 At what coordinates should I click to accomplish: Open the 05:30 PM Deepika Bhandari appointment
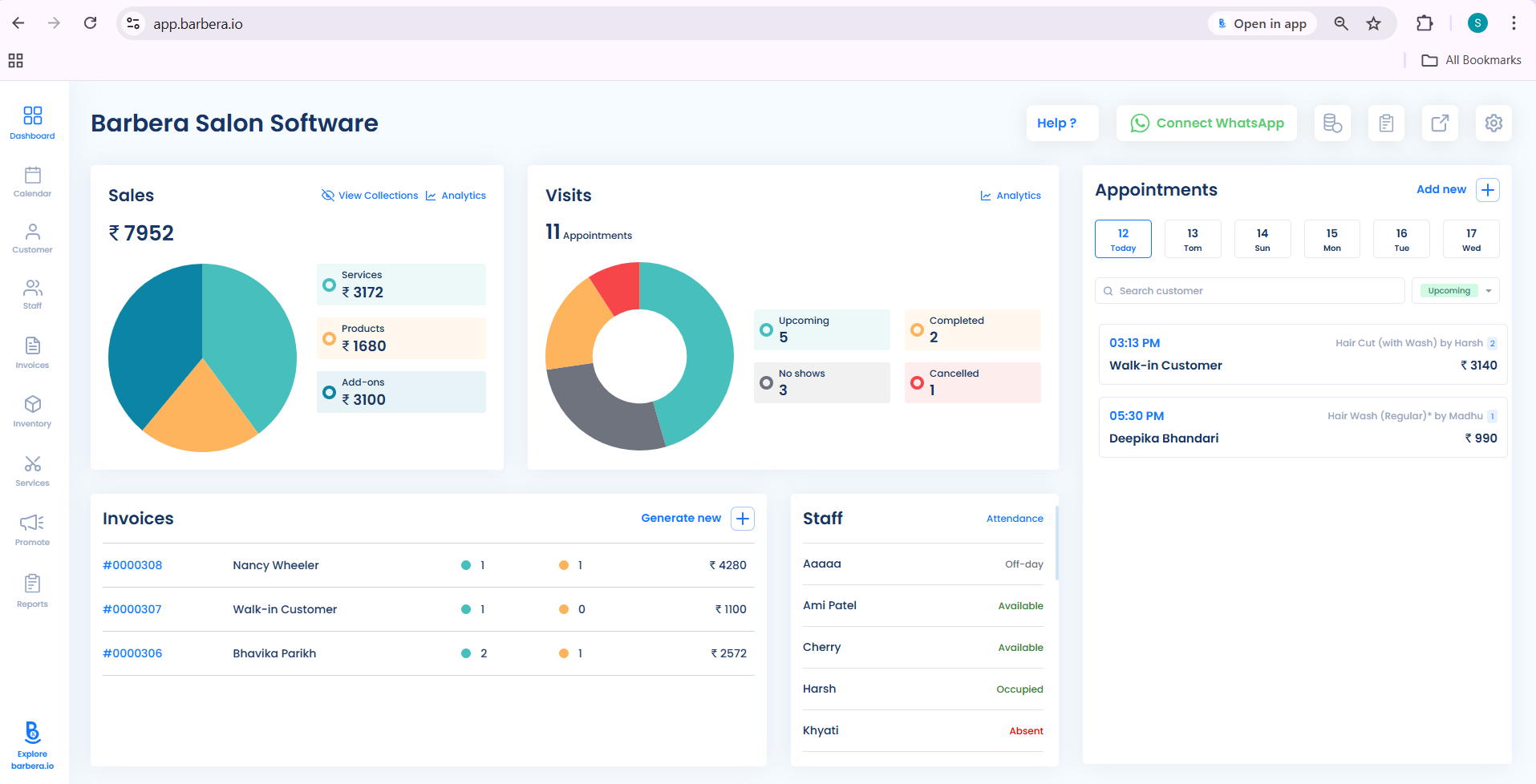pyautogui.click(x=1303, y=427)
